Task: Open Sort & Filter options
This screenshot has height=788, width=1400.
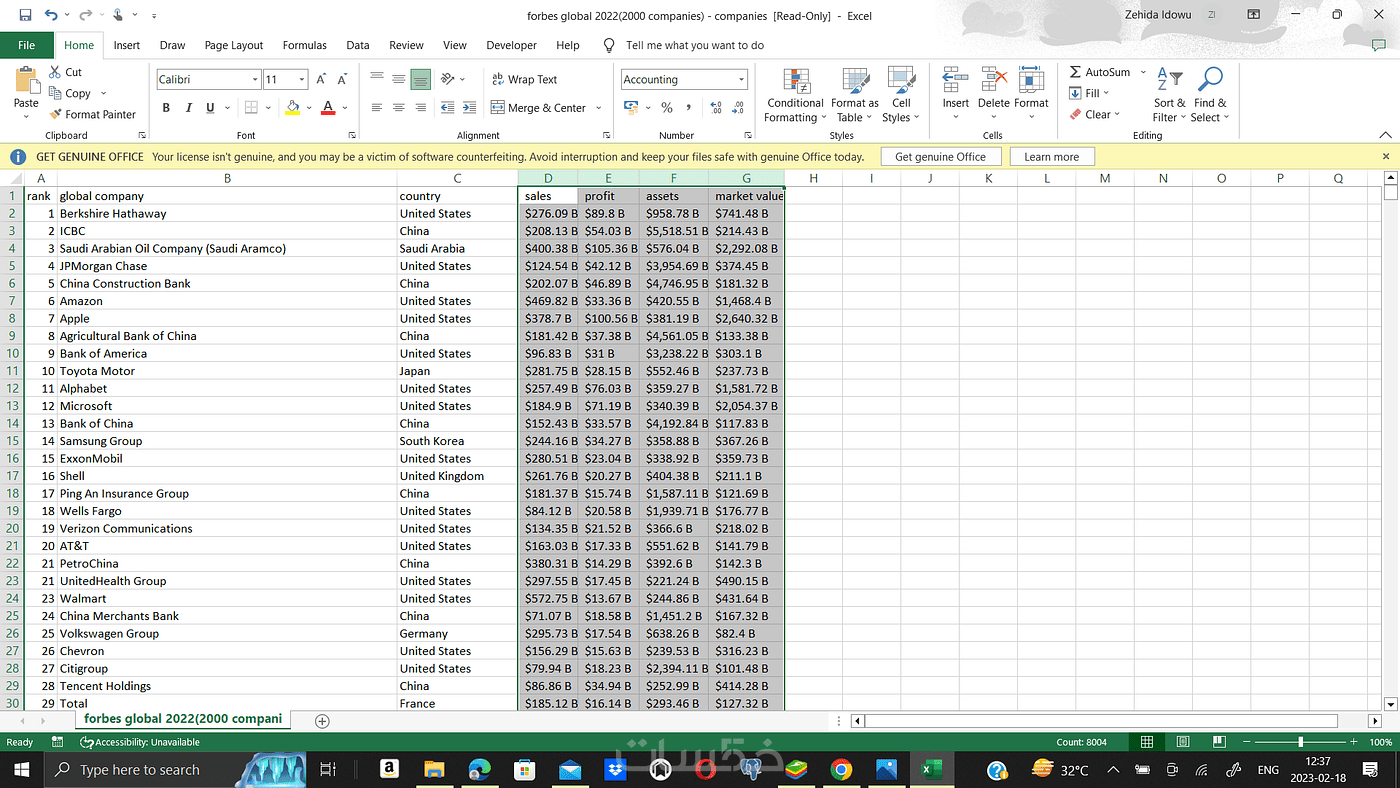Action: click(1169, 96)
